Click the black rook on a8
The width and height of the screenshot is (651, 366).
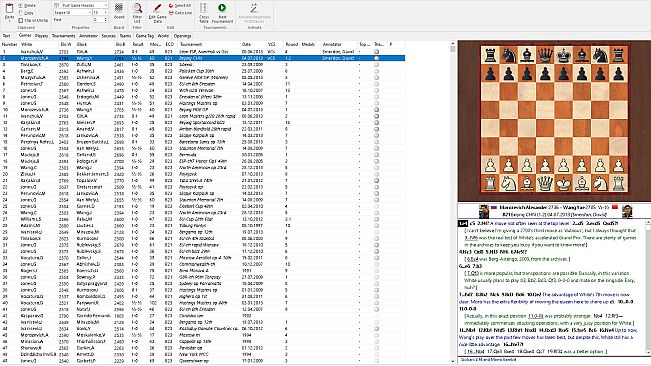click(x=490, y=55)
